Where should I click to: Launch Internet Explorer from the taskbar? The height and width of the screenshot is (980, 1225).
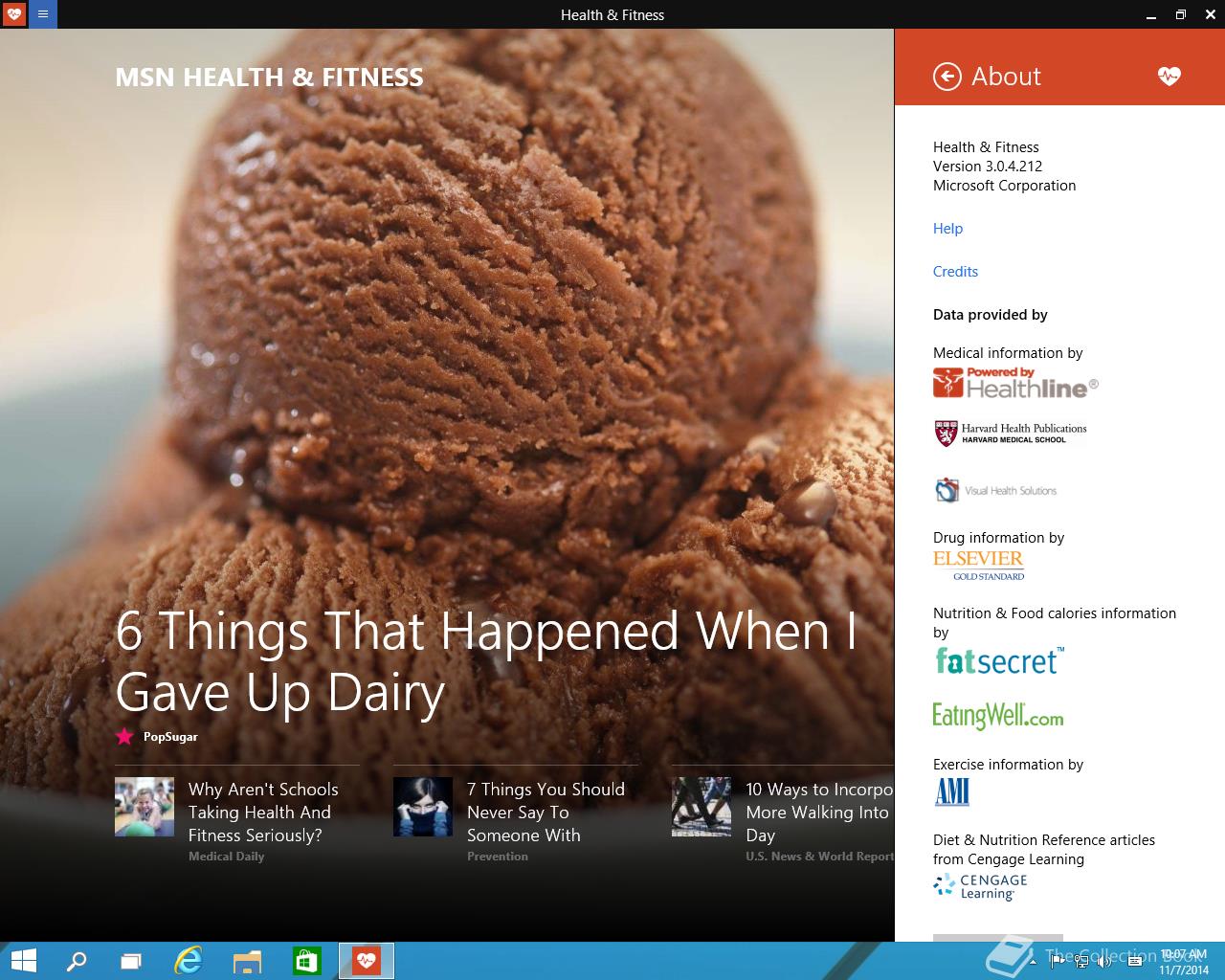189,961
